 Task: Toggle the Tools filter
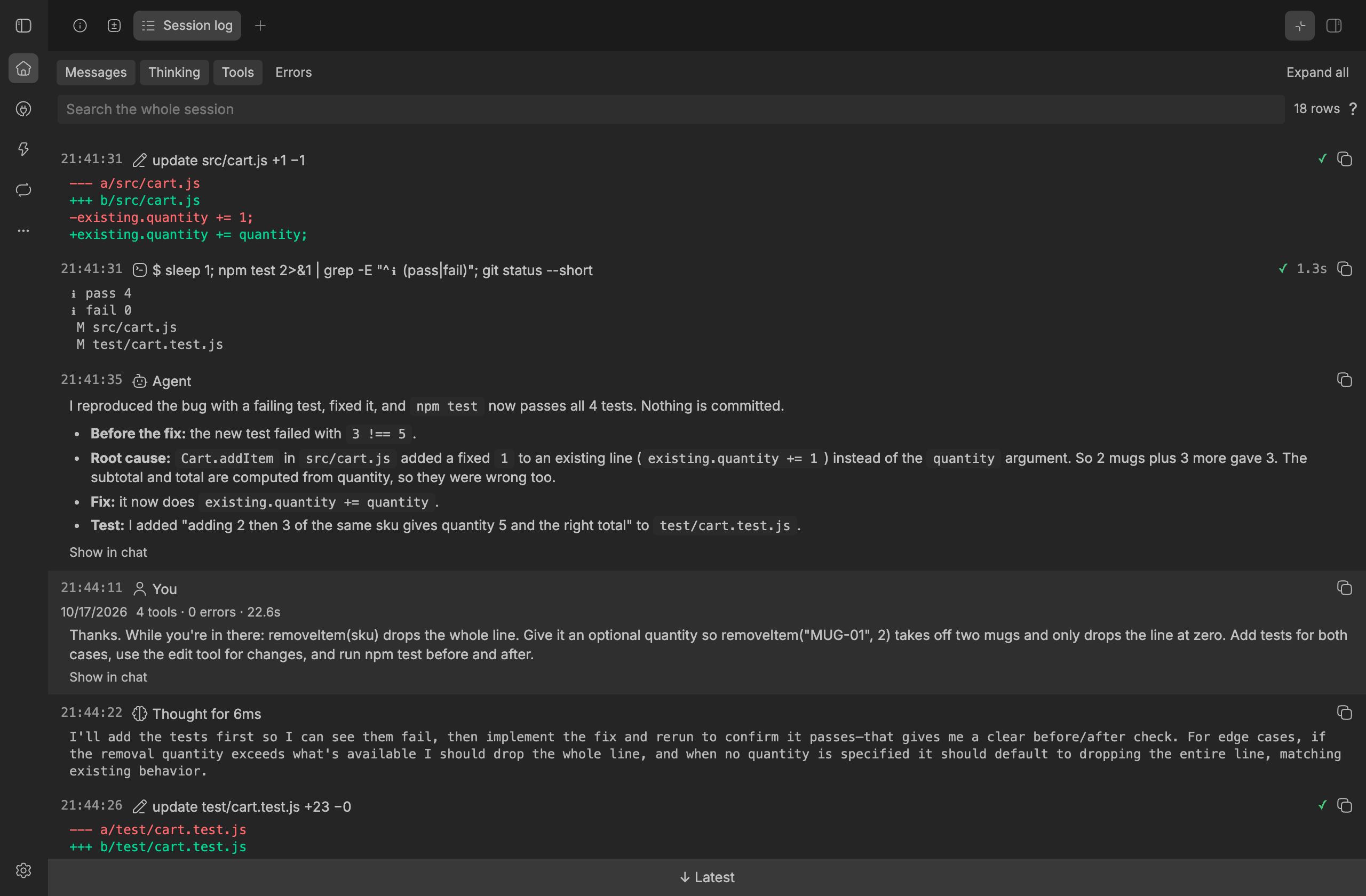pos(237,73)
